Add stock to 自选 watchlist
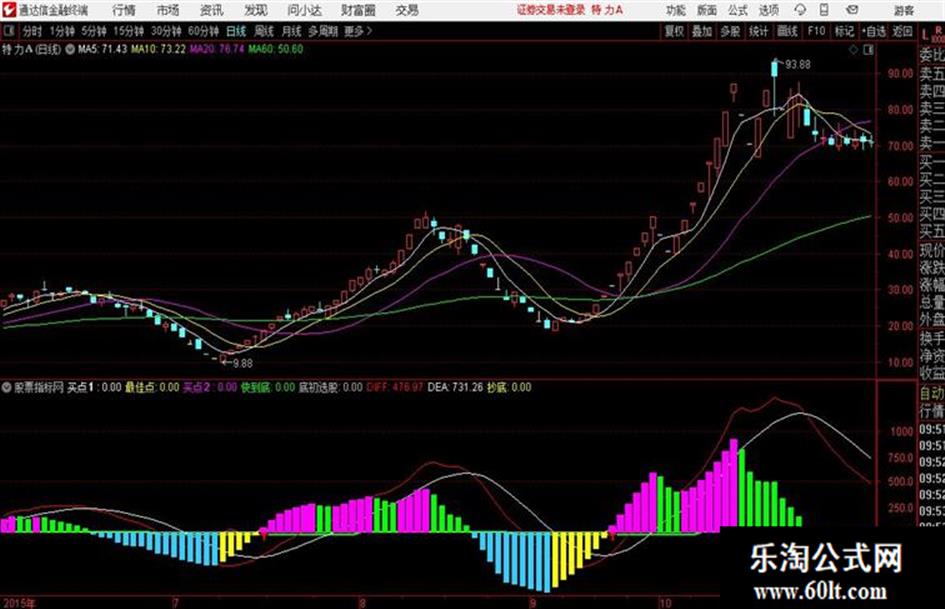945x609 pixels. coord(874,31)
